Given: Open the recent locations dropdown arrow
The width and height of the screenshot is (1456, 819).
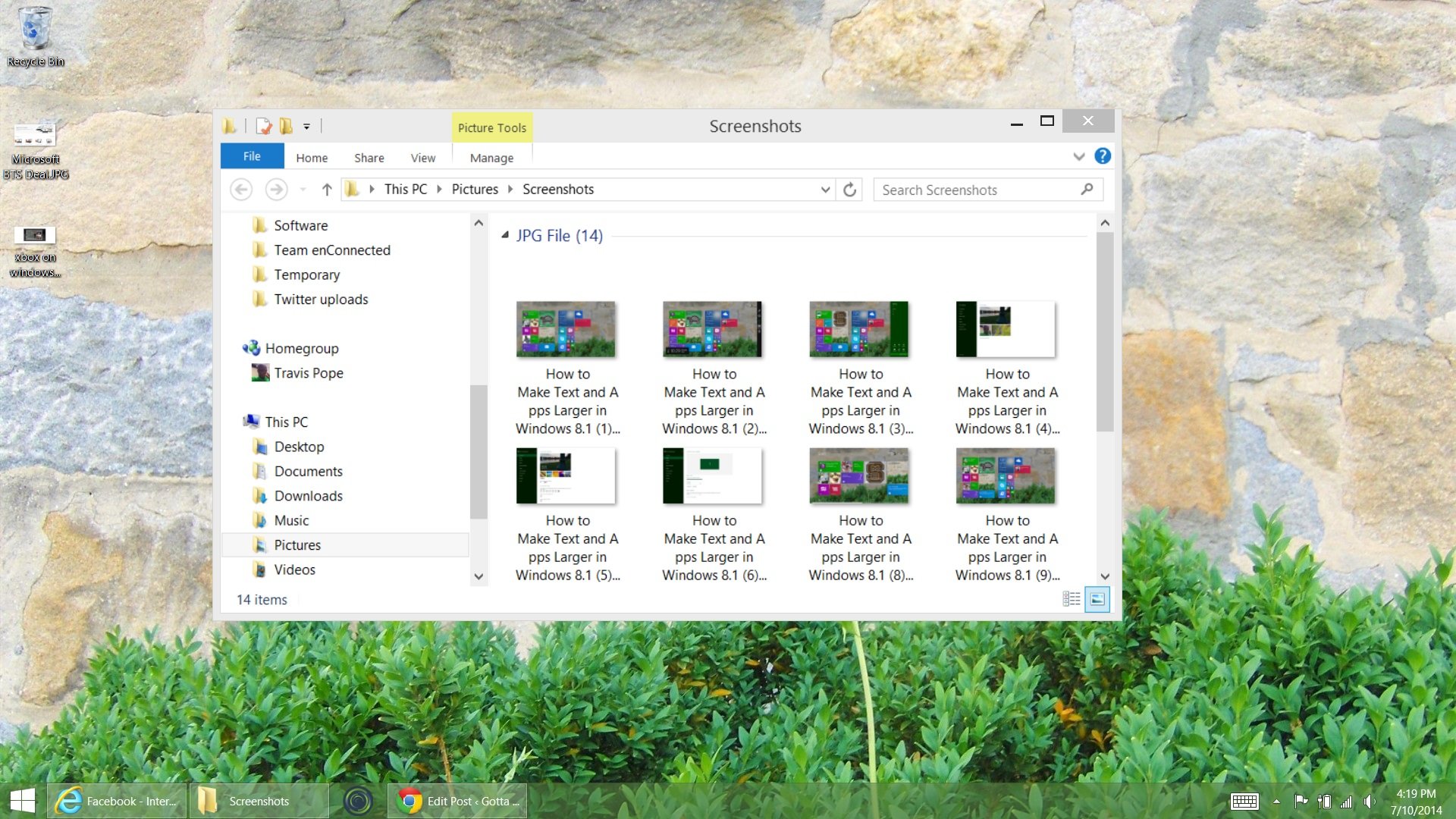Looking at the screenshot, I should point(303,190).
